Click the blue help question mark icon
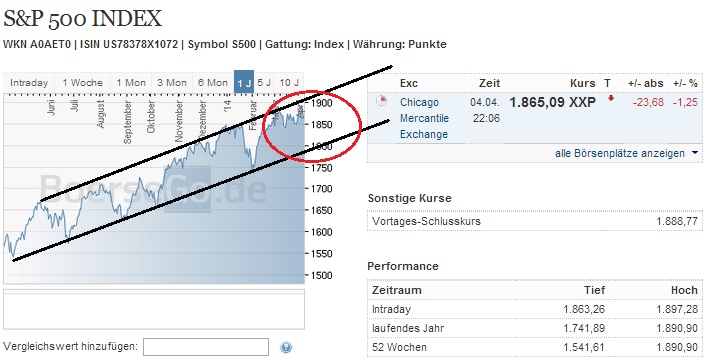711x360 pixels. pos(286,347)
